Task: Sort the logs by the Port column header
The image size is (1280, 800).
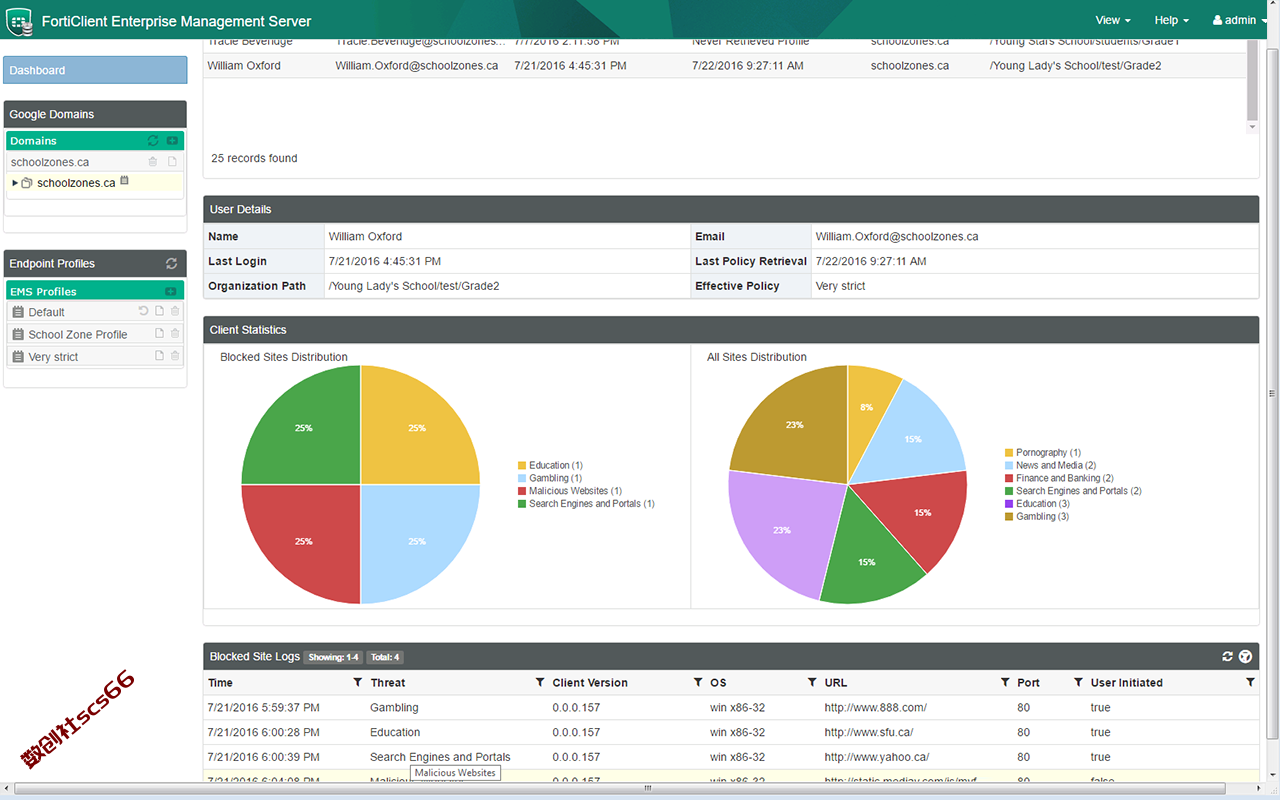Action: point(1028,683)
